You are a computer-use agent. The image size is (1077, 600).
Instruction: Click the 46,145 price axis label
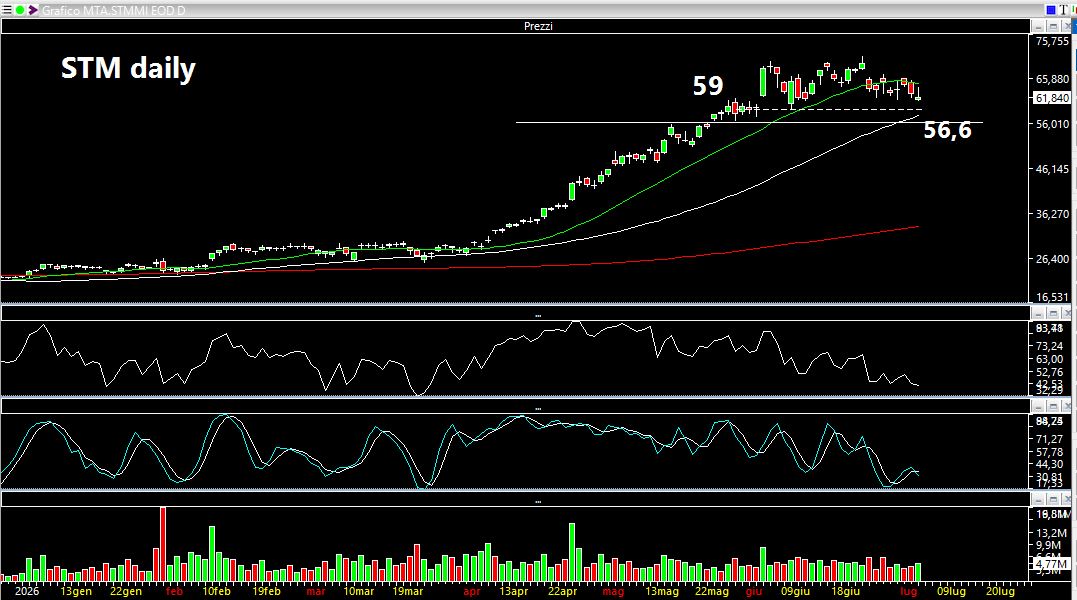pos(1052,169)
